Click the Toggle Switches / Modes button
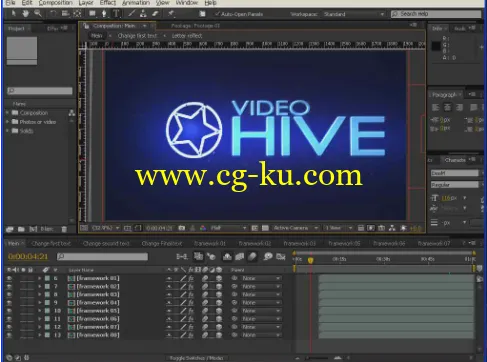Image resolution: width=487 pixels, height=362 pixels. [196, 358]
